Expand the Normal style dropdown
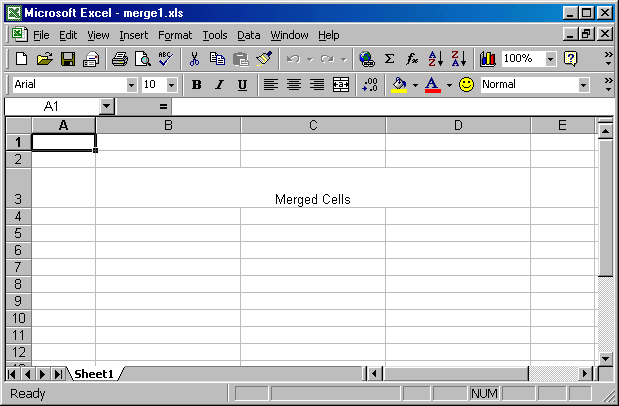Screen dimensions: 619x406 [x=583, y=85]
